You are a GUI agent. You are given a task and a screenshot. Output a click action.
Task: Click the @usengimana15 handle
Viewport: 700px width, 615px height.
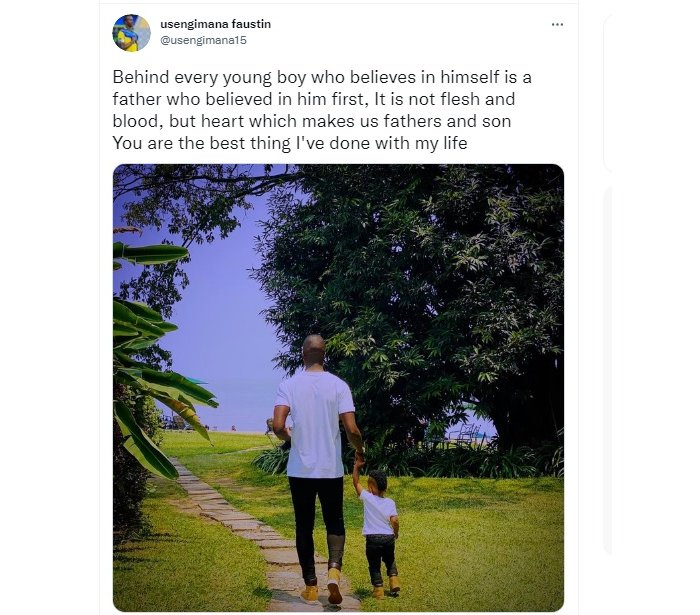click(x=203, y=40)
